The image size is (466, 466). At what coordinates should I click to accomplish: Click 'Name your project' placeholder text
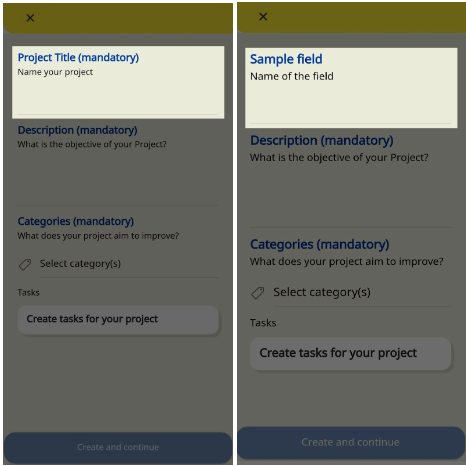[x=55, y=72]
